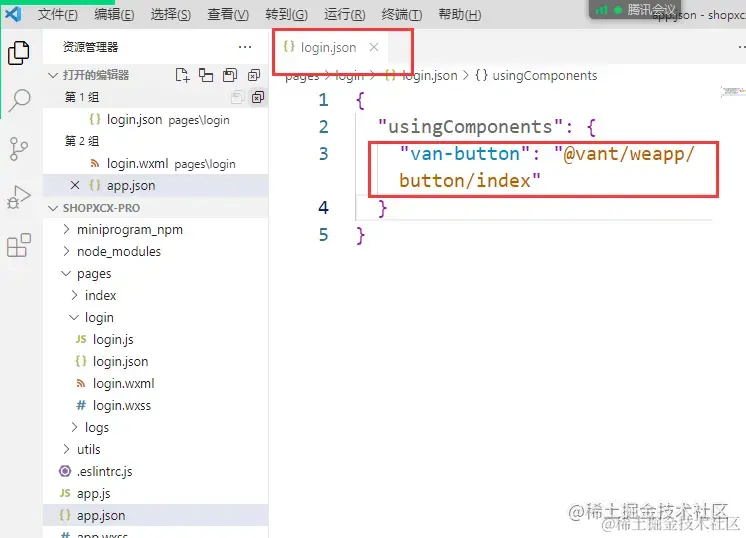Open the 终端(T) menu

(x=402, y=15)
